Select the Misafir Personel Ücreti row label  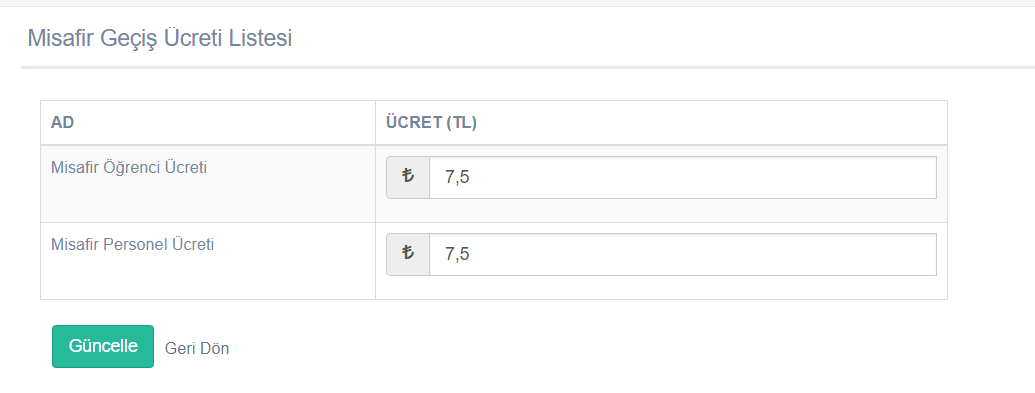[132, 244]
